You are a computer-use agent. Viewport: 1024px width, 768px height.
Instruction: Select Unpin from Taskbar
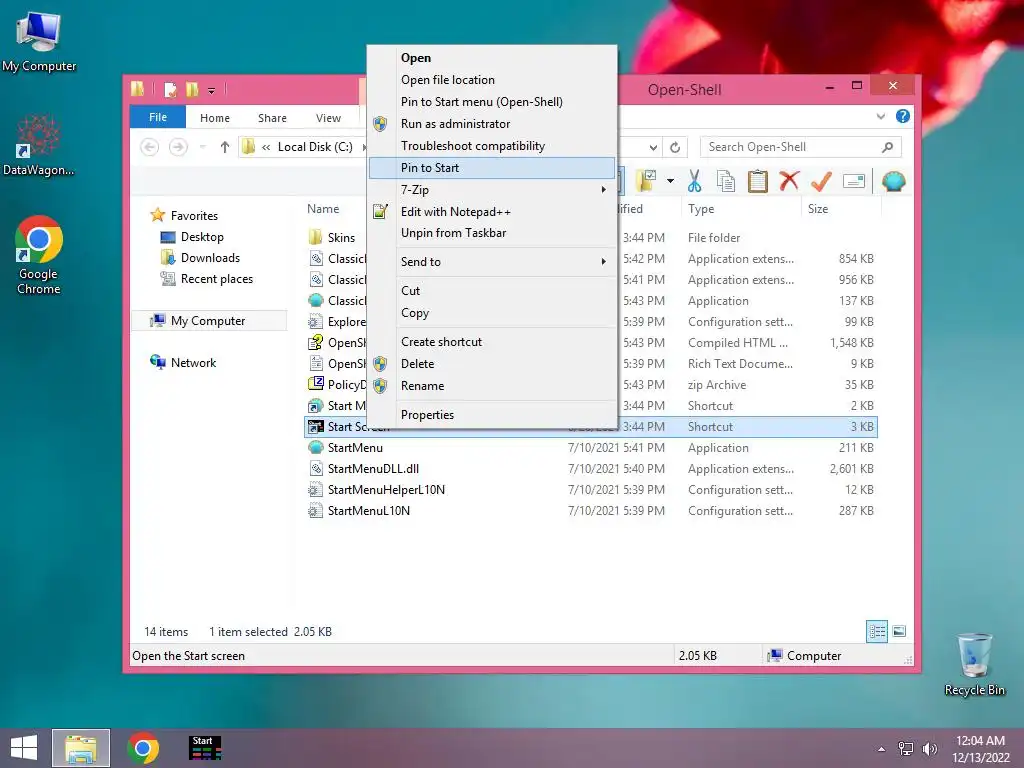pyautogui.click(x=491, y=232)
